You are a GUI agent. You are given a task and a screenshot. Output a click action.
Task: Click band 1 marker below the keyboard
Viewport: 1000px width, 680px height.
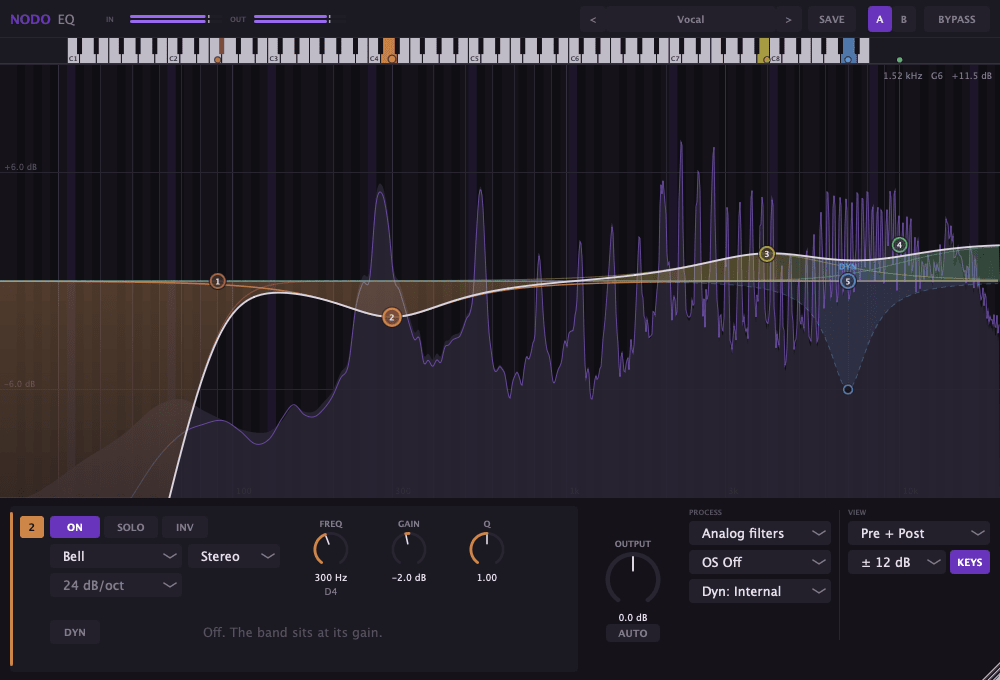(x=217, y=59)
